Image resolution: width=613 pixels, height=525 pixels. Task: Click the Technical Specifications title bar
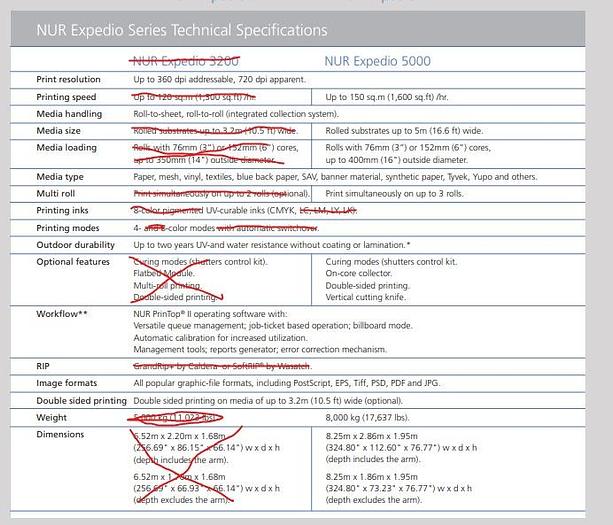[x=181, y=30]
